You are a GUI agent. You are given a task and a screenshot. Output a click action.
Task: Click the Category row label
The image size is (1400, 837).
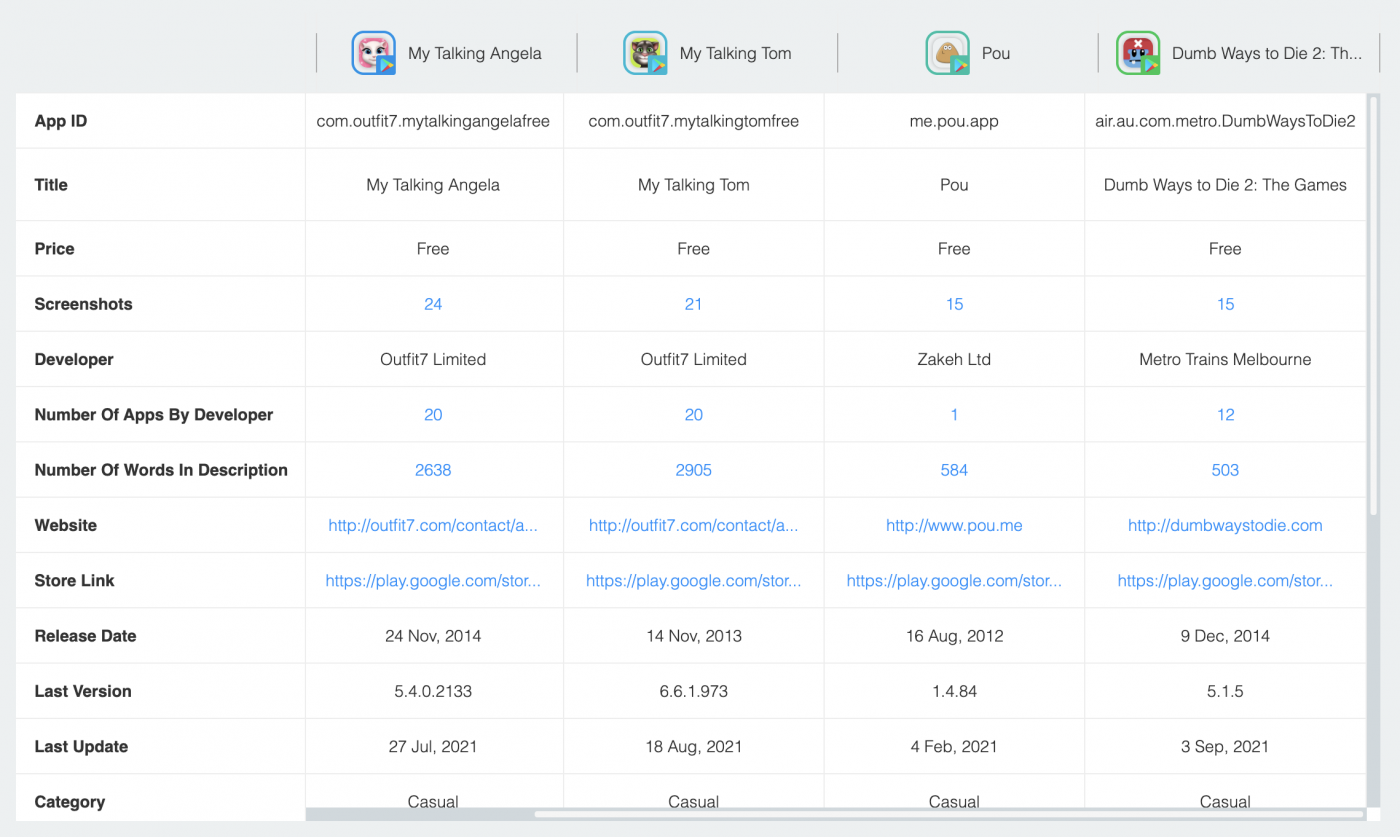coord(70,801)
